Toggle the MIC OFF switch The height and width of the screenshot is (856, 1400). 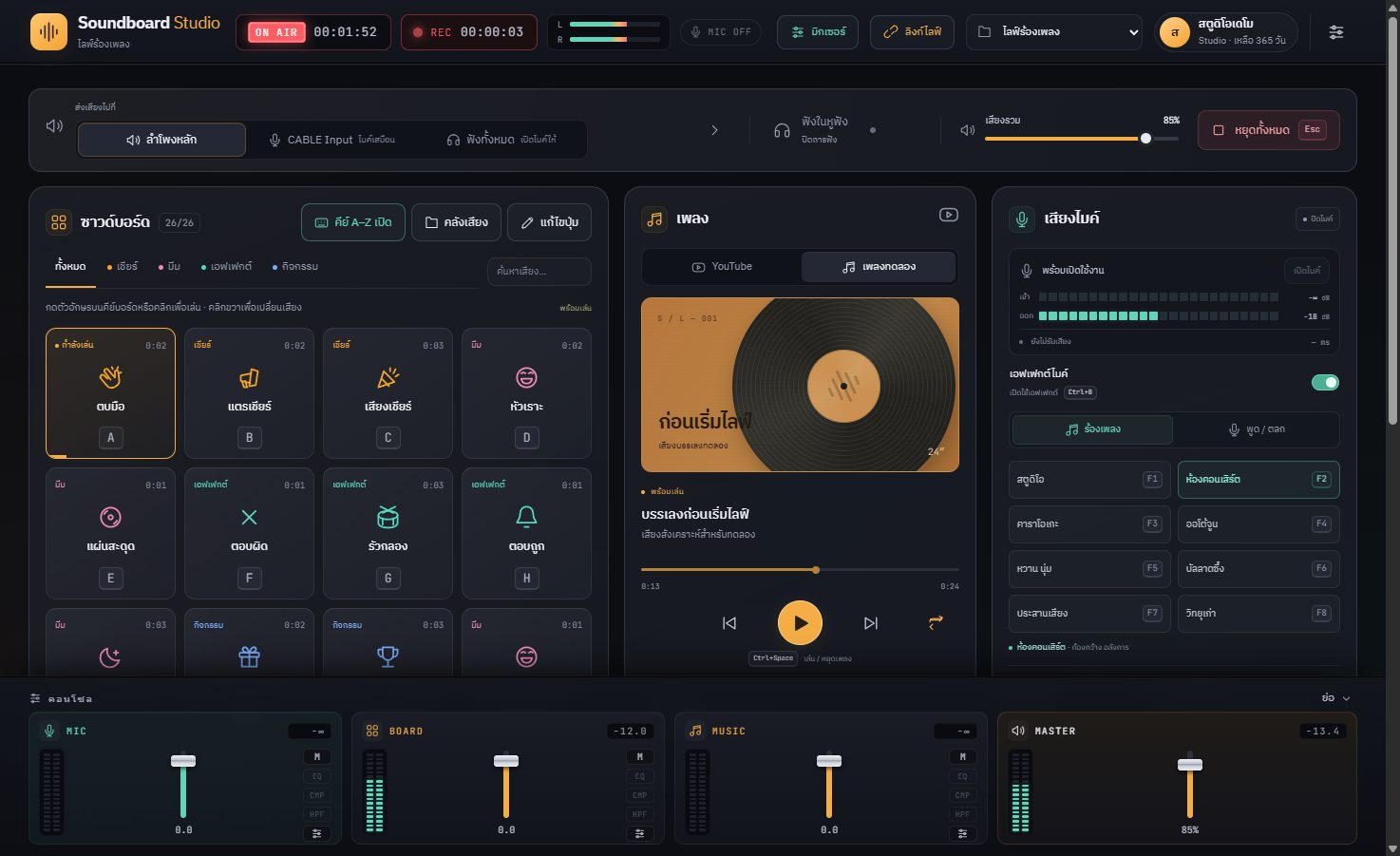(x=721, y=32)
